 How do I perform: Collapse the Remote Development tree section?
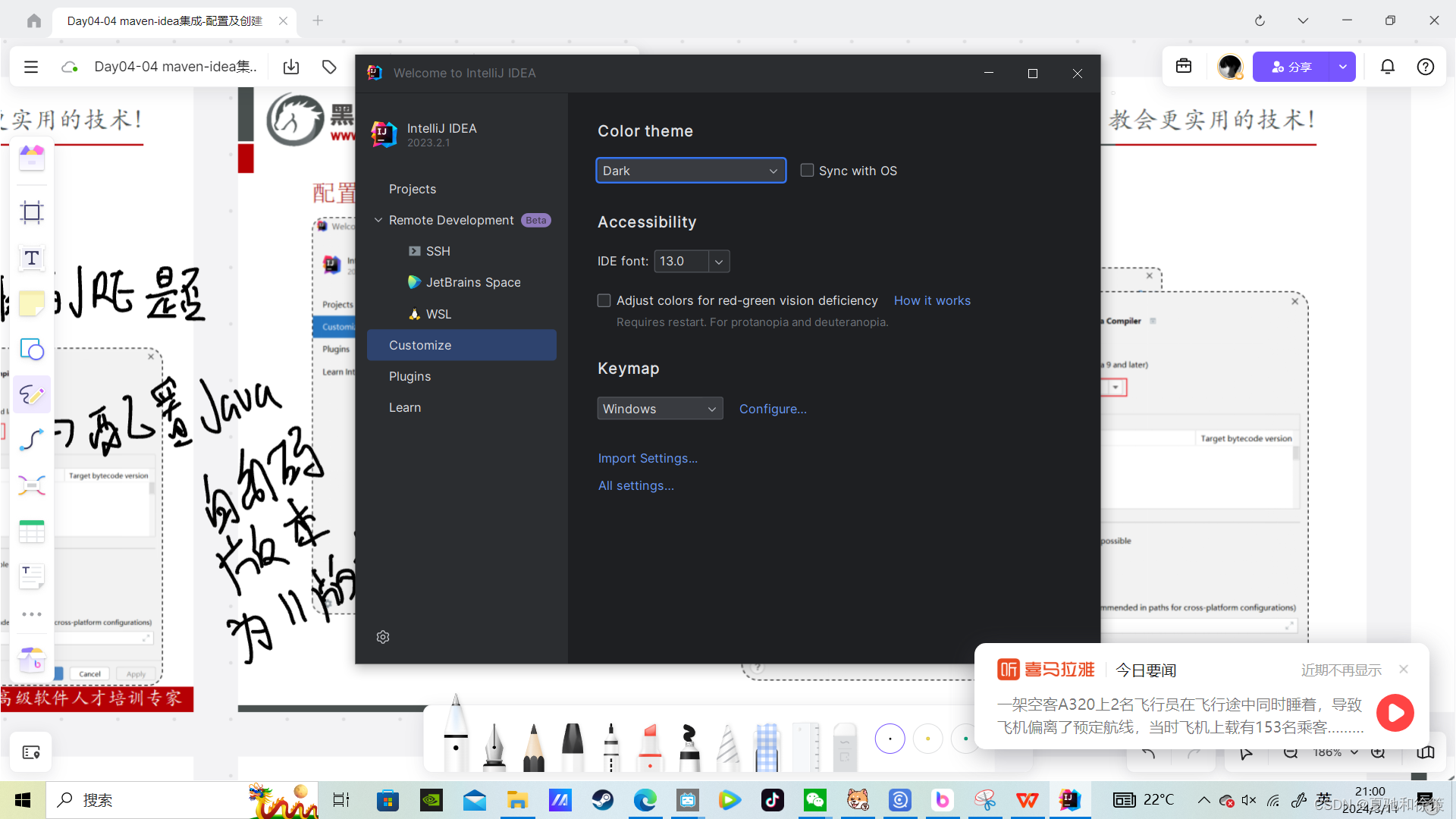pos(378,220)
